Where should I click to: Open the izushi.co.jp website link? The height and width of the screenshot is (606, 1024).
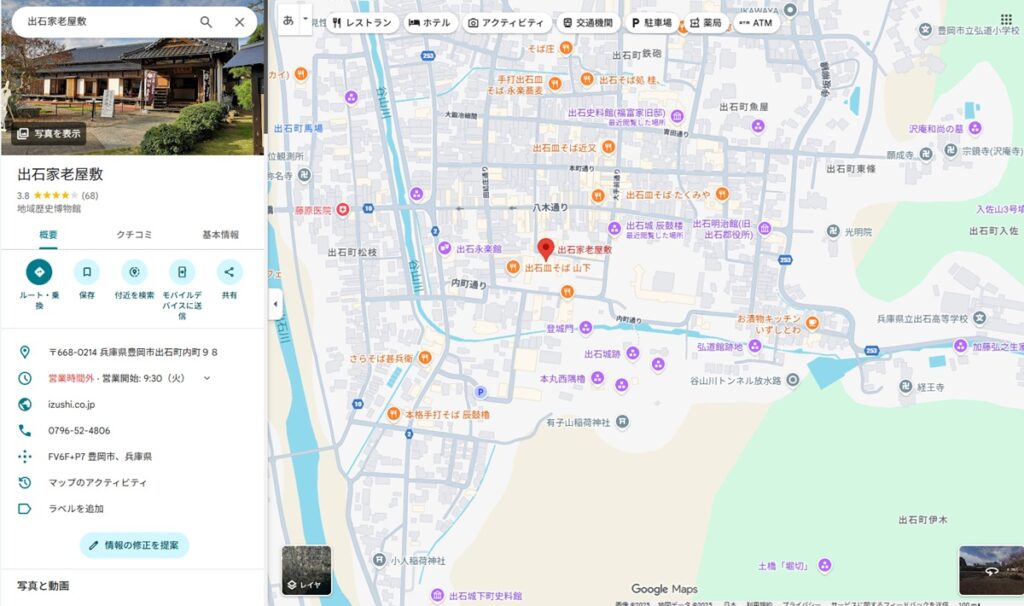[72, 405]
